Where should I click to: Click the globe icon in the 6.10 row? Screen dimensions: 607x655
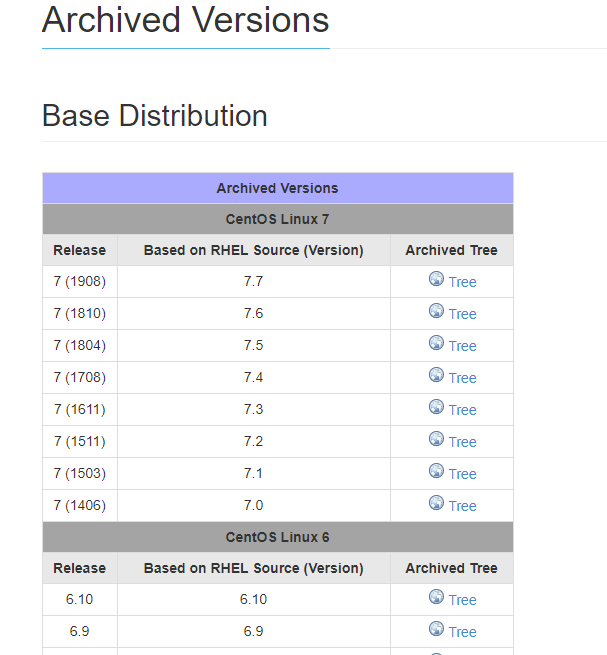point(436,597)
